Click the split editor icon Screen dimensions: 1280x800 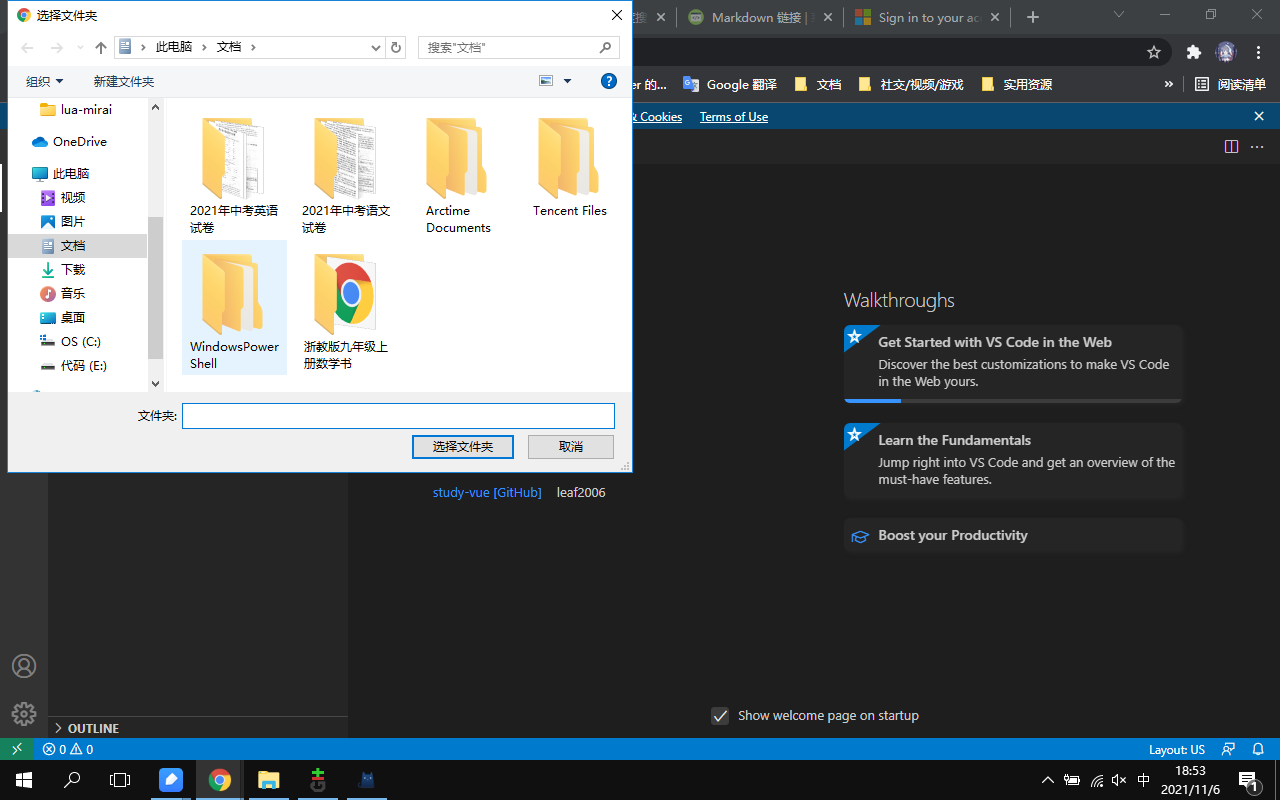tap(1231, 147)
